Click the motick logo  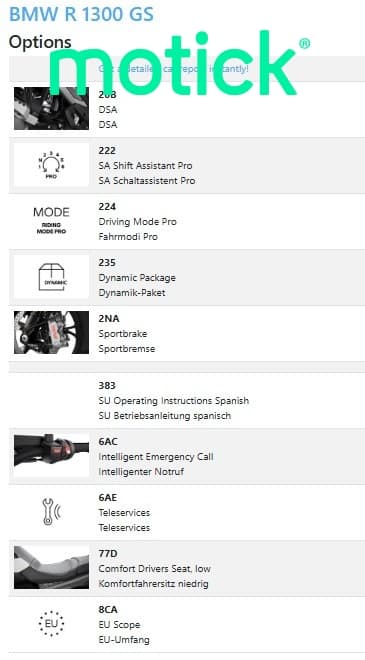click(180, 63)
